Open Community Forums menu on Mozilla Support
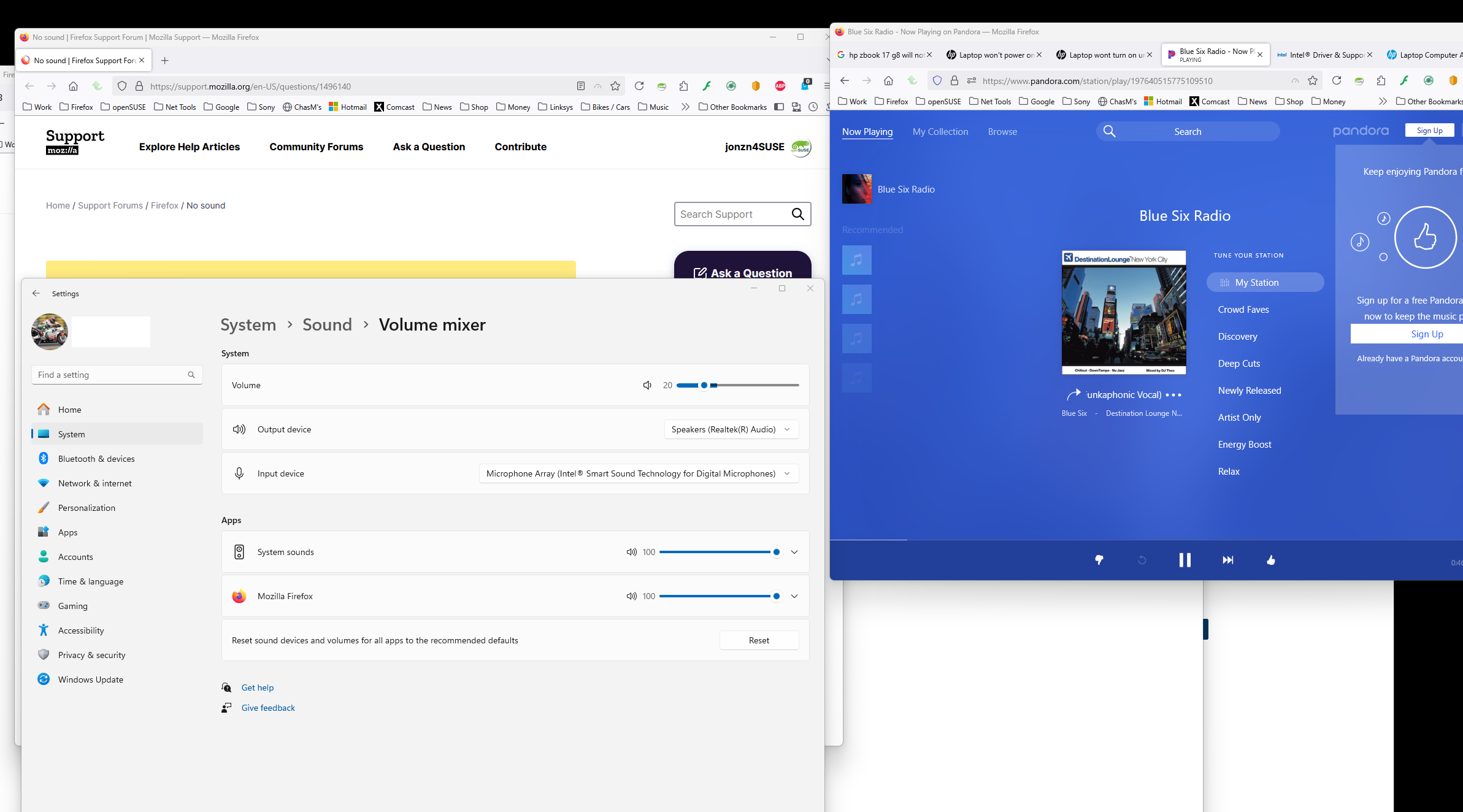 316,147
